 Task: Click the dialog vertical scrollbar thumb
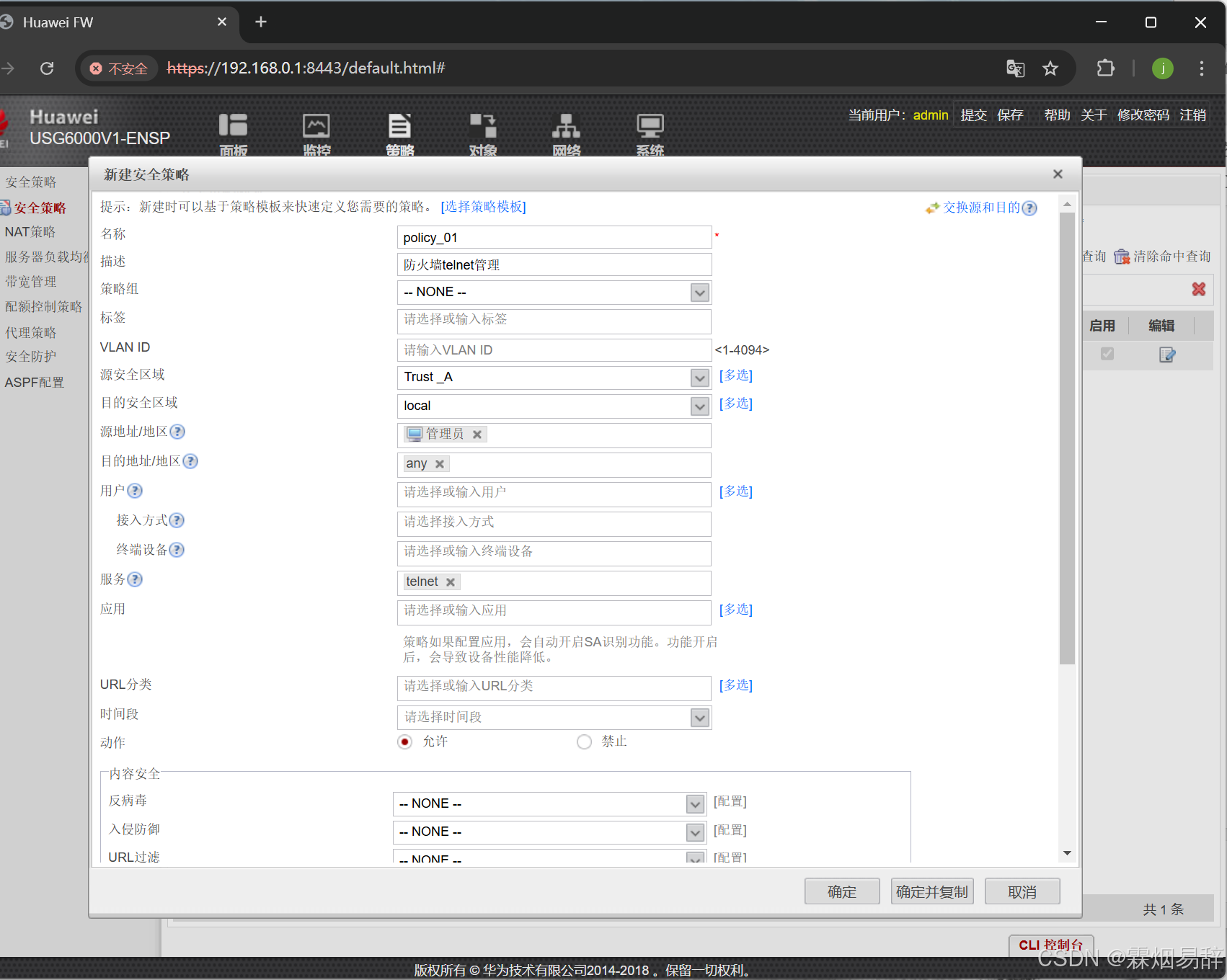1067,438
